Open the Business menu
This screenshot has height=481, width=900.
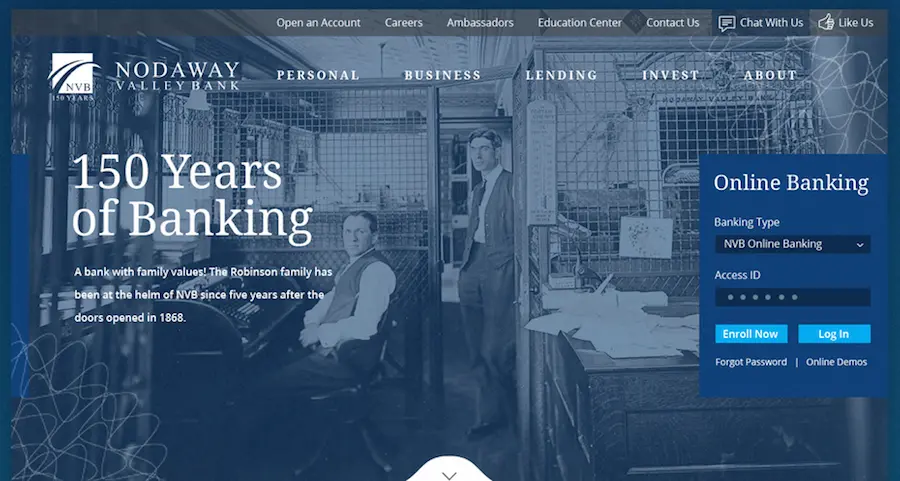pos(443,75)
